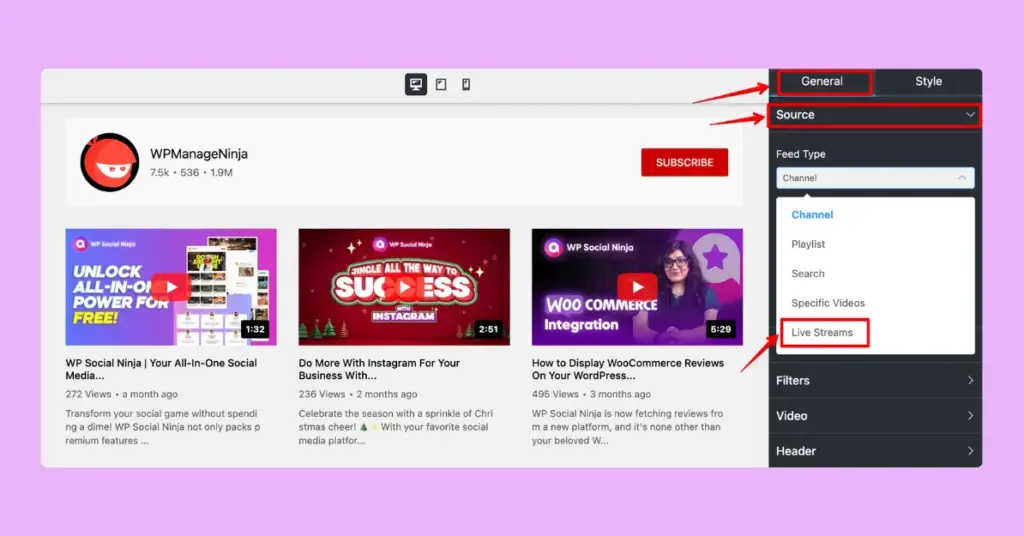Screen dimensions: 1024x536
Task: Click channel stats '7.5k • 536 • 1.9M'
Action: click(191, 172)
